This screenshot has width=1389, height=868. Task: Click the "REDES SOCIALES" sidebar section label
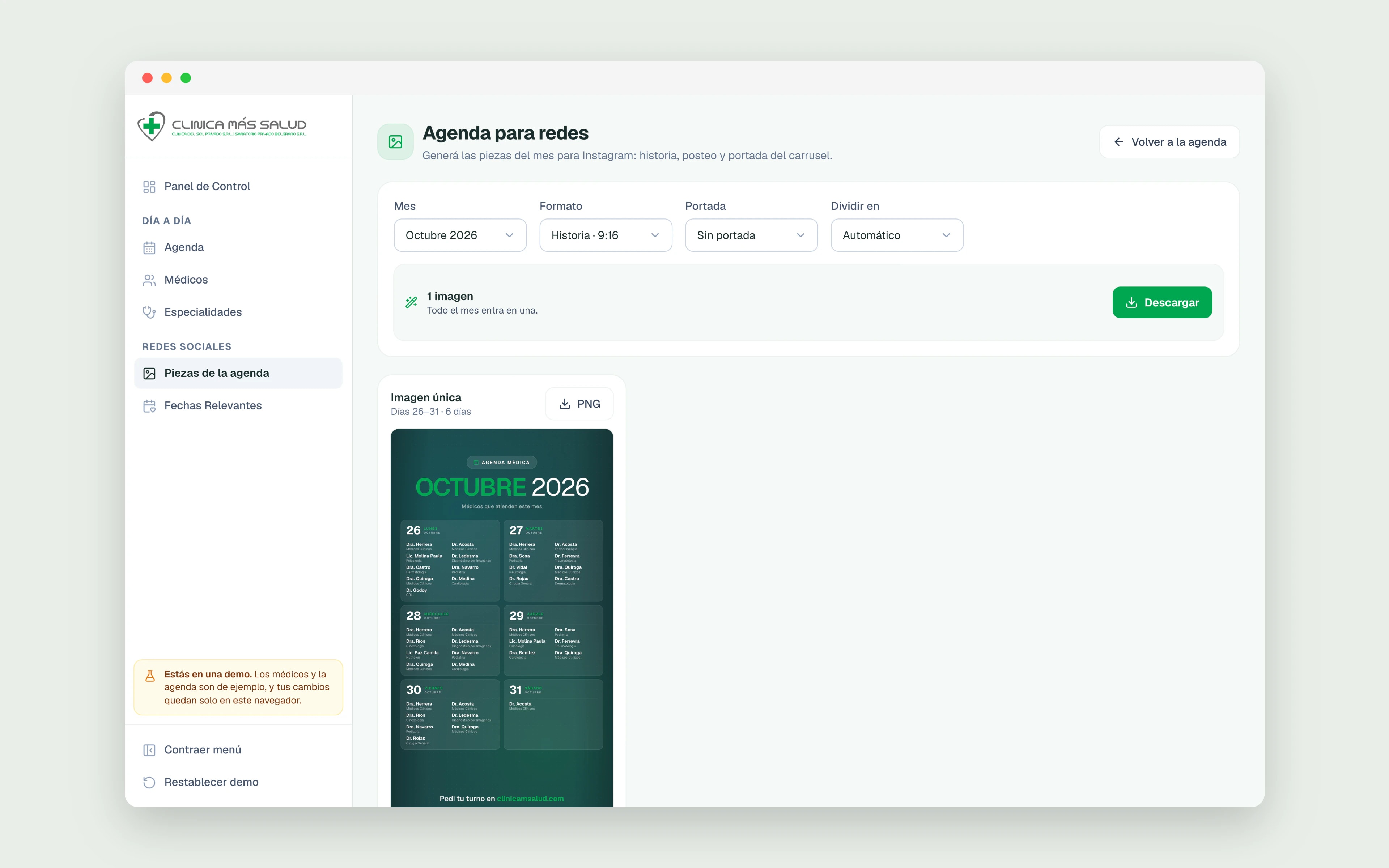tap(187, 347)
